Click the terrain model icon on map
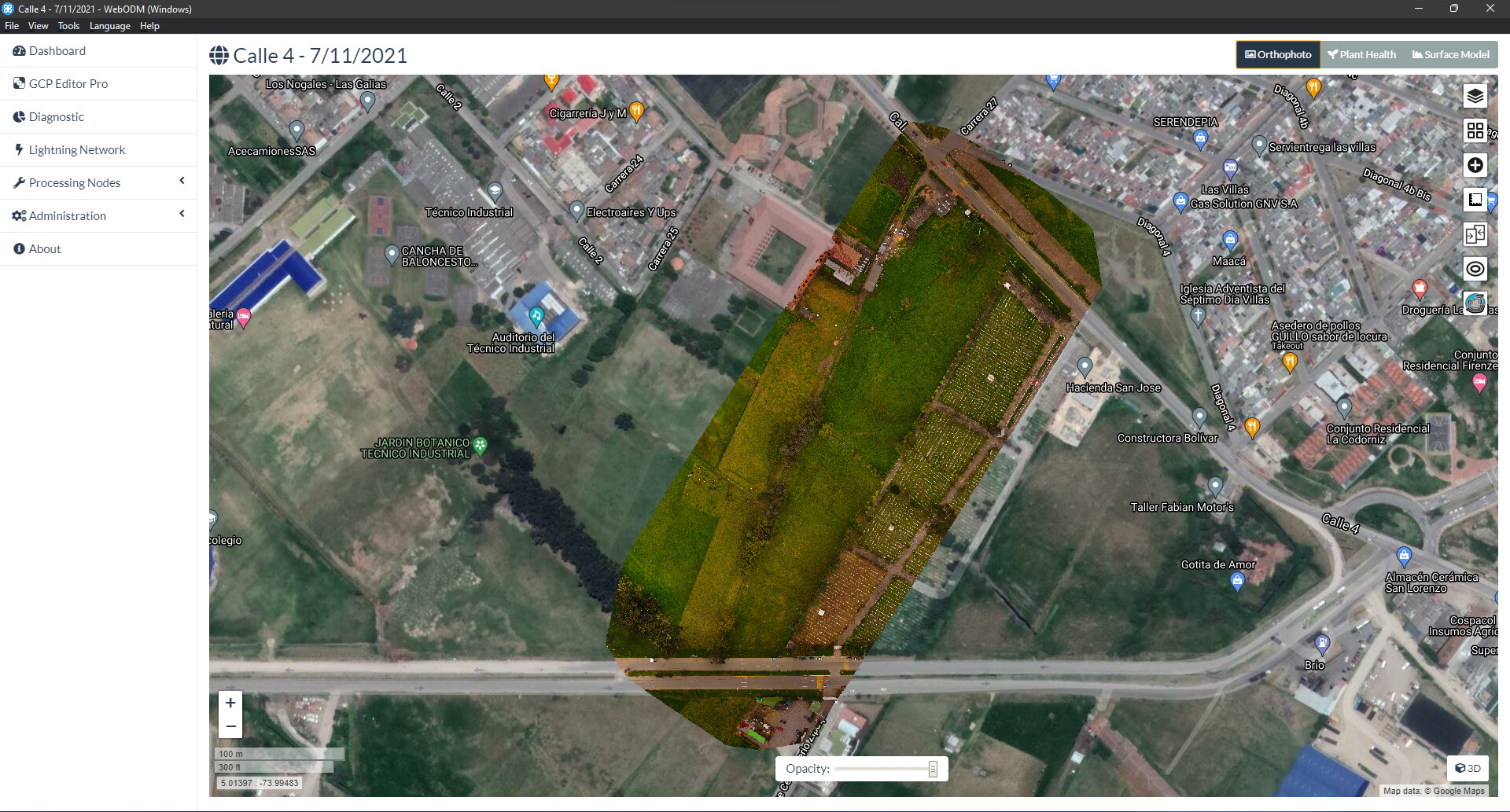 1475,303
